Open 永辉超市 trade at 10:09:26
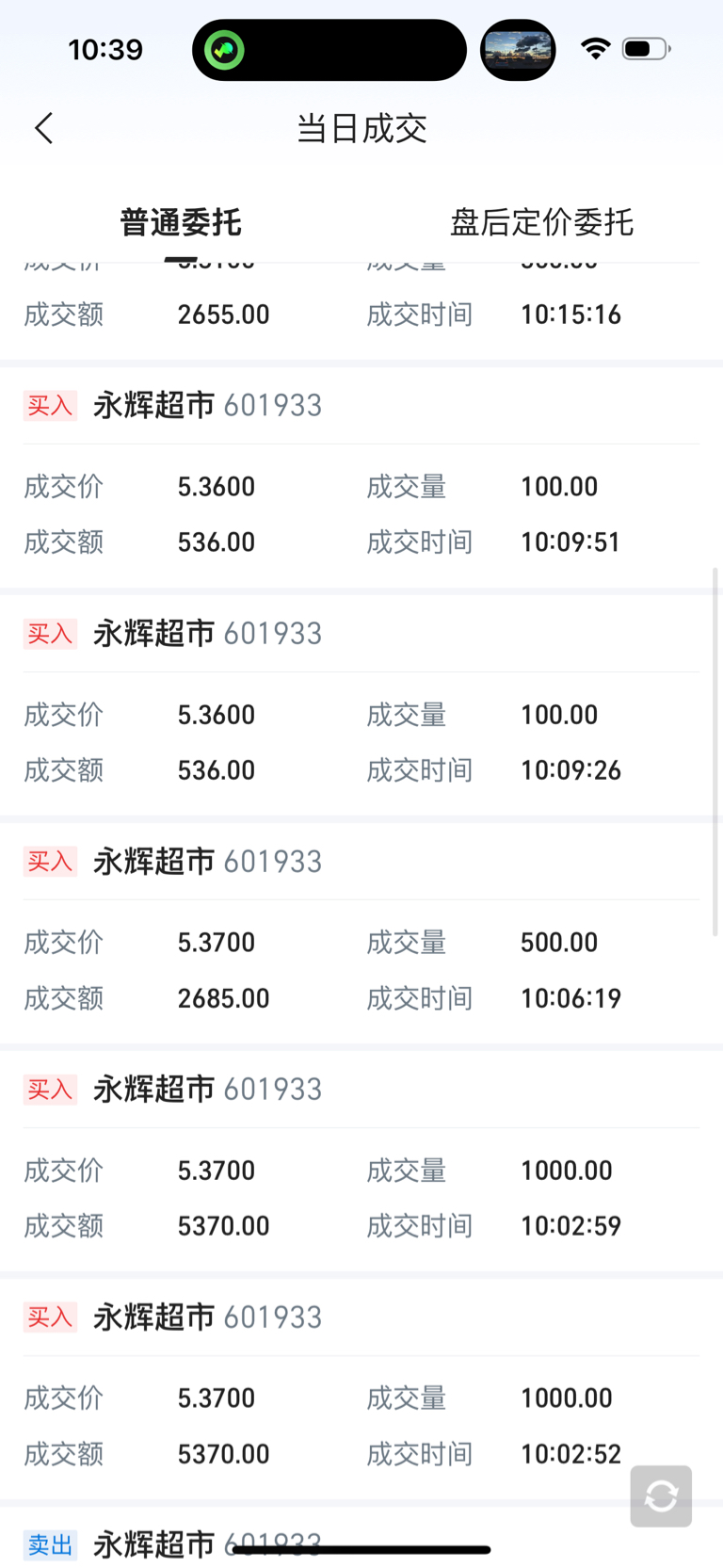Viewport: 723px width, 1568px height. 207,634
